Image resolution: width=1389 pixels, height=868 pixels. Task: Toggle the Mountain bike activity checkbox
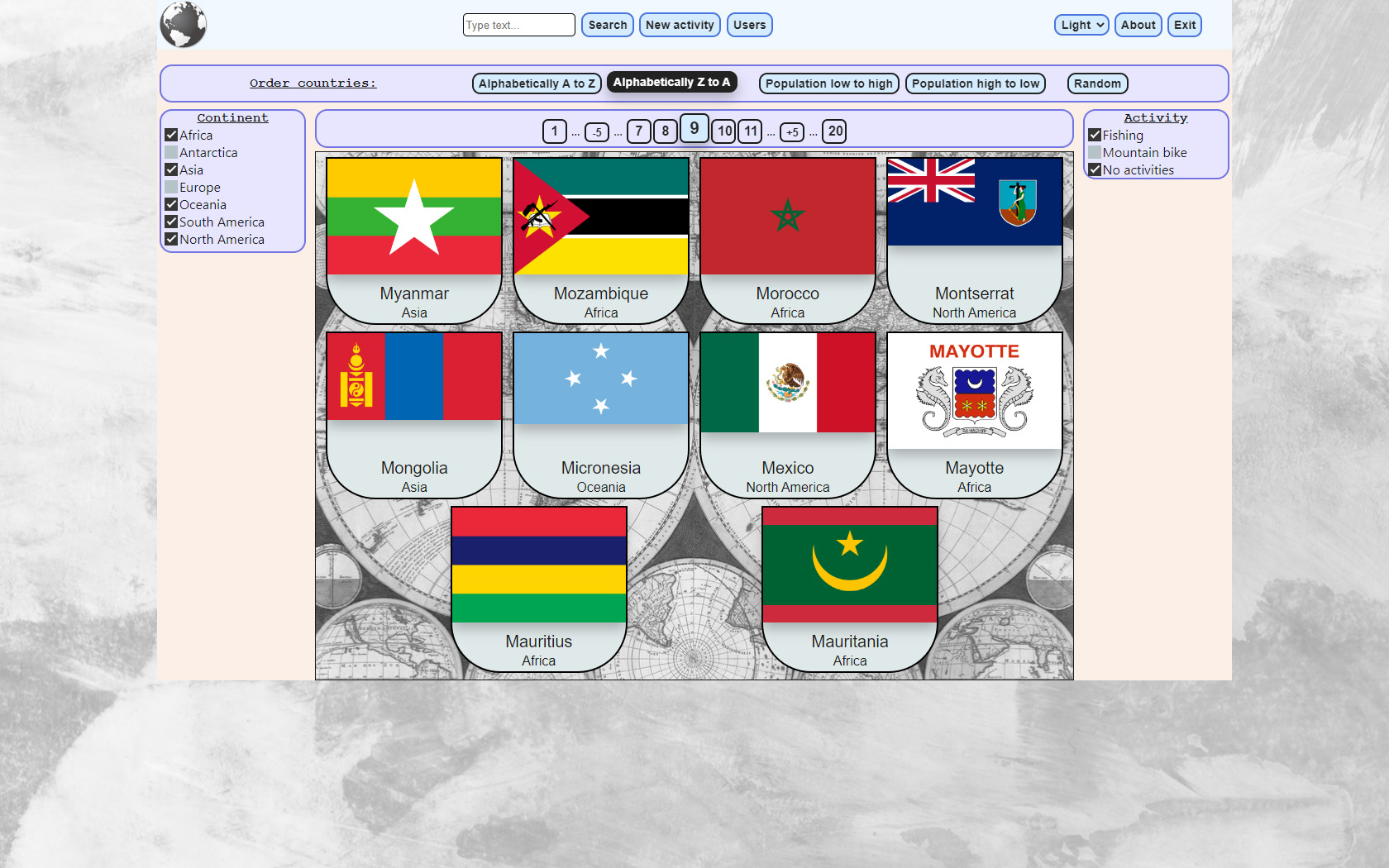tap(1095, 153)
